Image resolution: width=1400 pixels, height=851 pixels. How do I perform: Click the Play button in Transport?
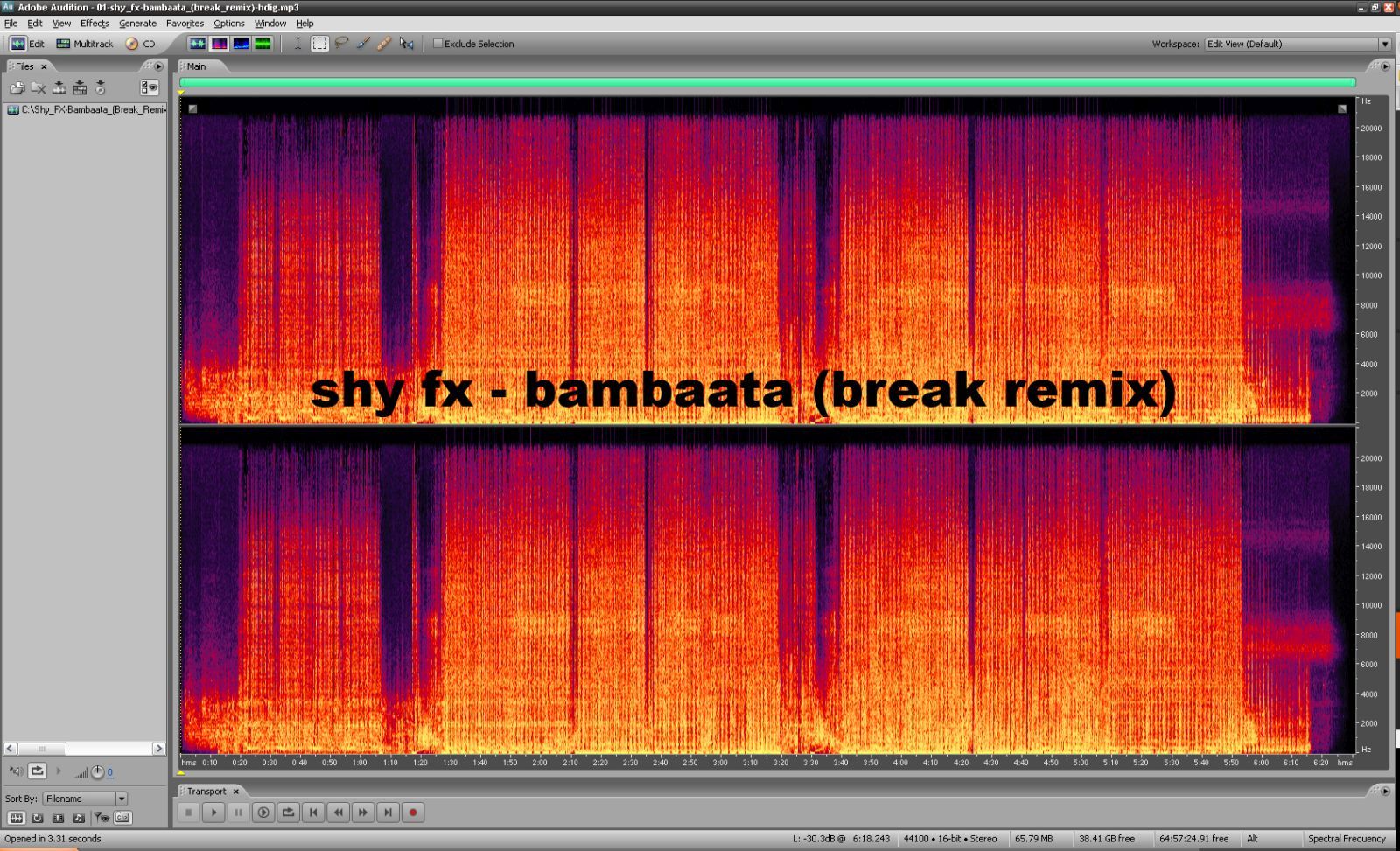click(213, 813)
